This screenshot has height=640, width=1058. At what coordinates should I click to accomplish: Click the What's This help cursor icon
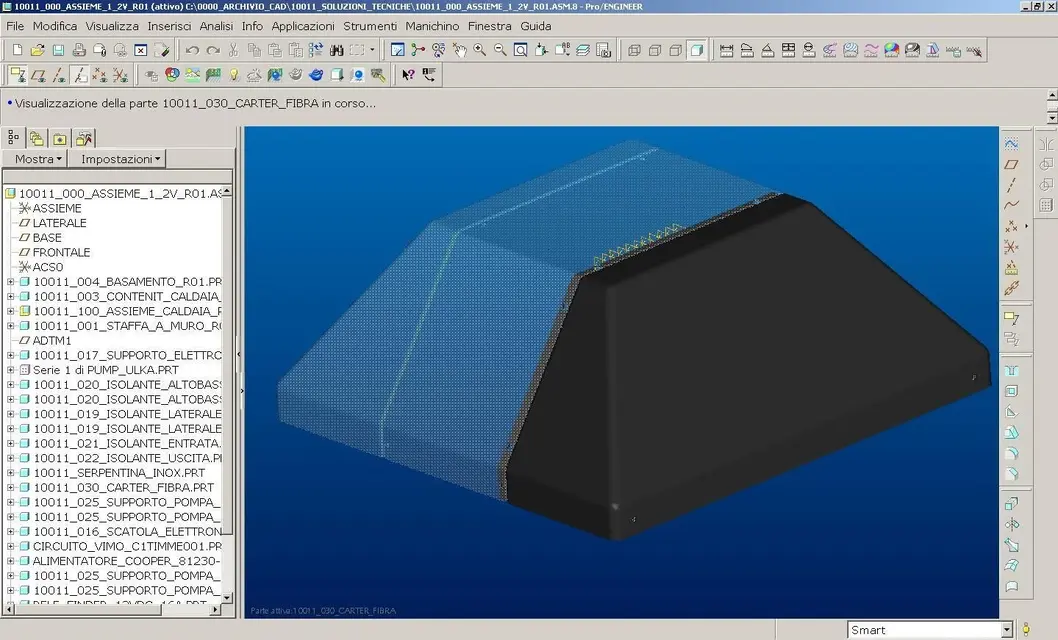[x=408, y=75]
